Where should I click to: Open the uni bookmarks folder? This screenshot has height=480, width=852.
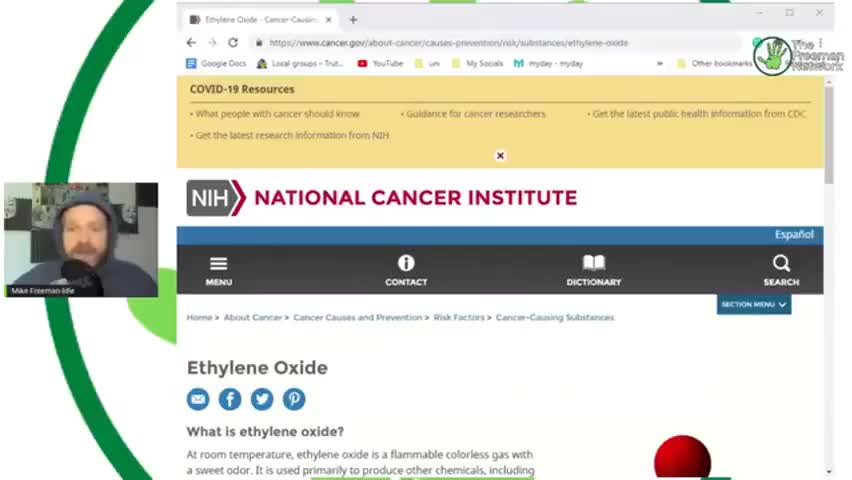point(427,64)
